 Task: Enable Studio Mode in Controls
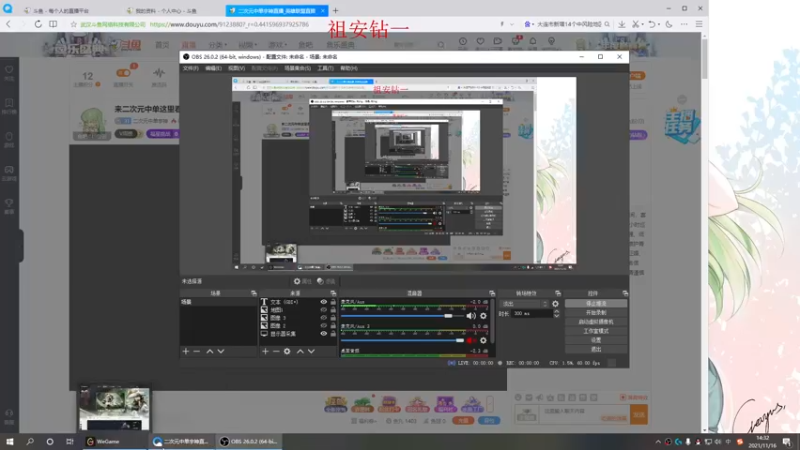coord(596,331)
